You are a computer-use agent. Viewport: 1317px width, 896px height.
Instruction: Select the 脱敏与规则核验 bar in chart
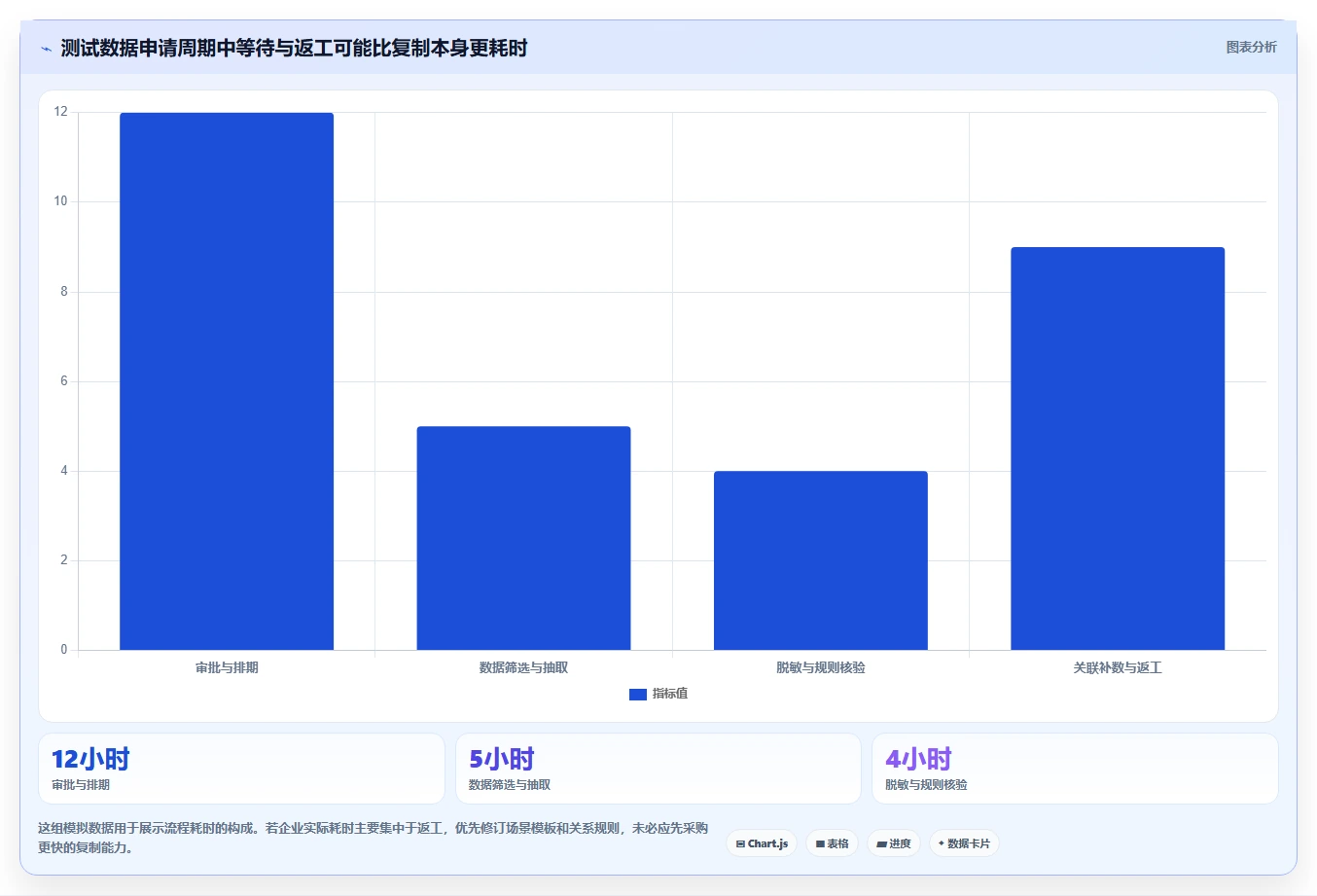point(821,560)
